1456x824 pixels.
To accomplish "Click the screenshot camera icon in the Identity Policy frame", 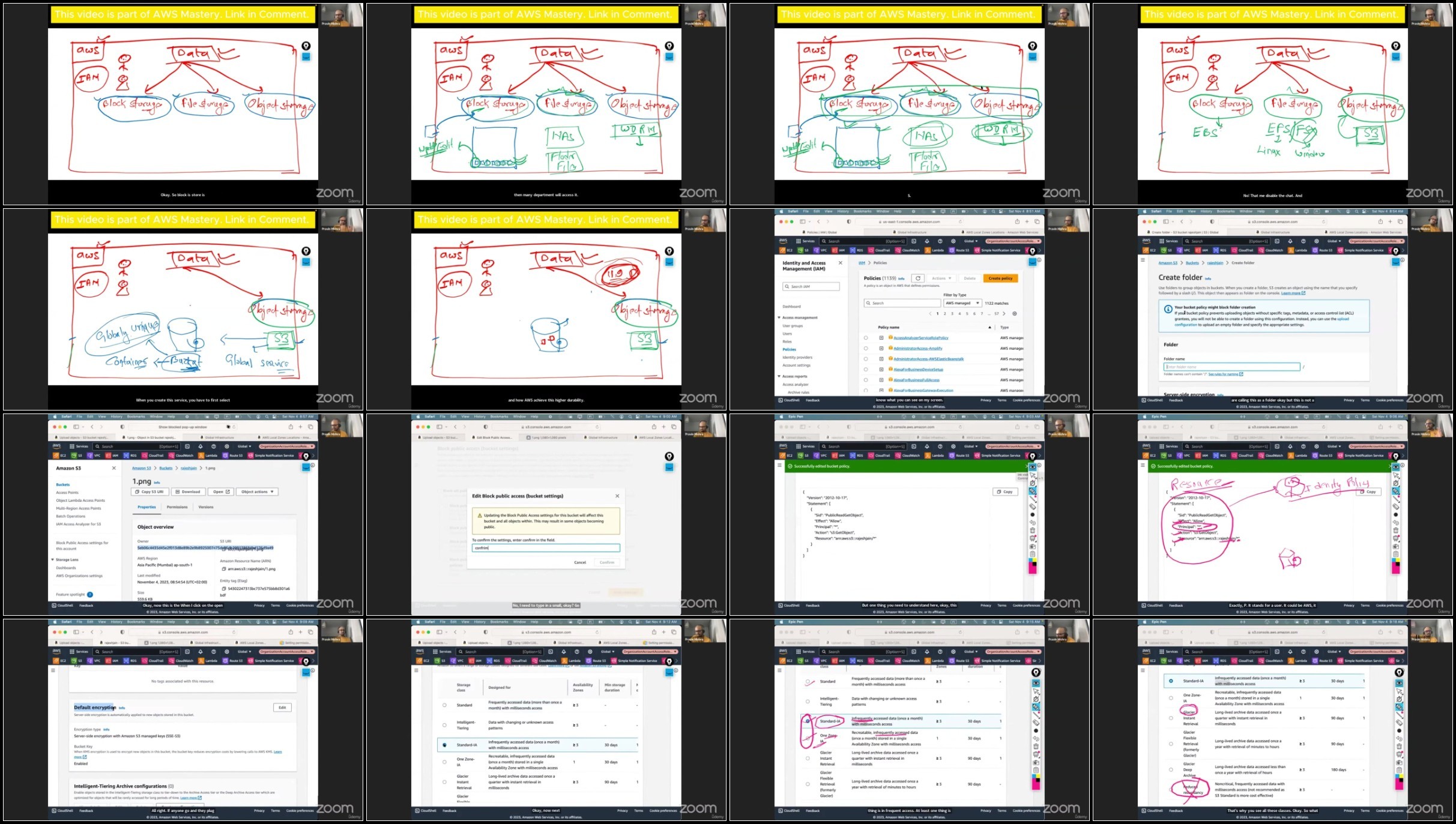I will click(1396, 547).
